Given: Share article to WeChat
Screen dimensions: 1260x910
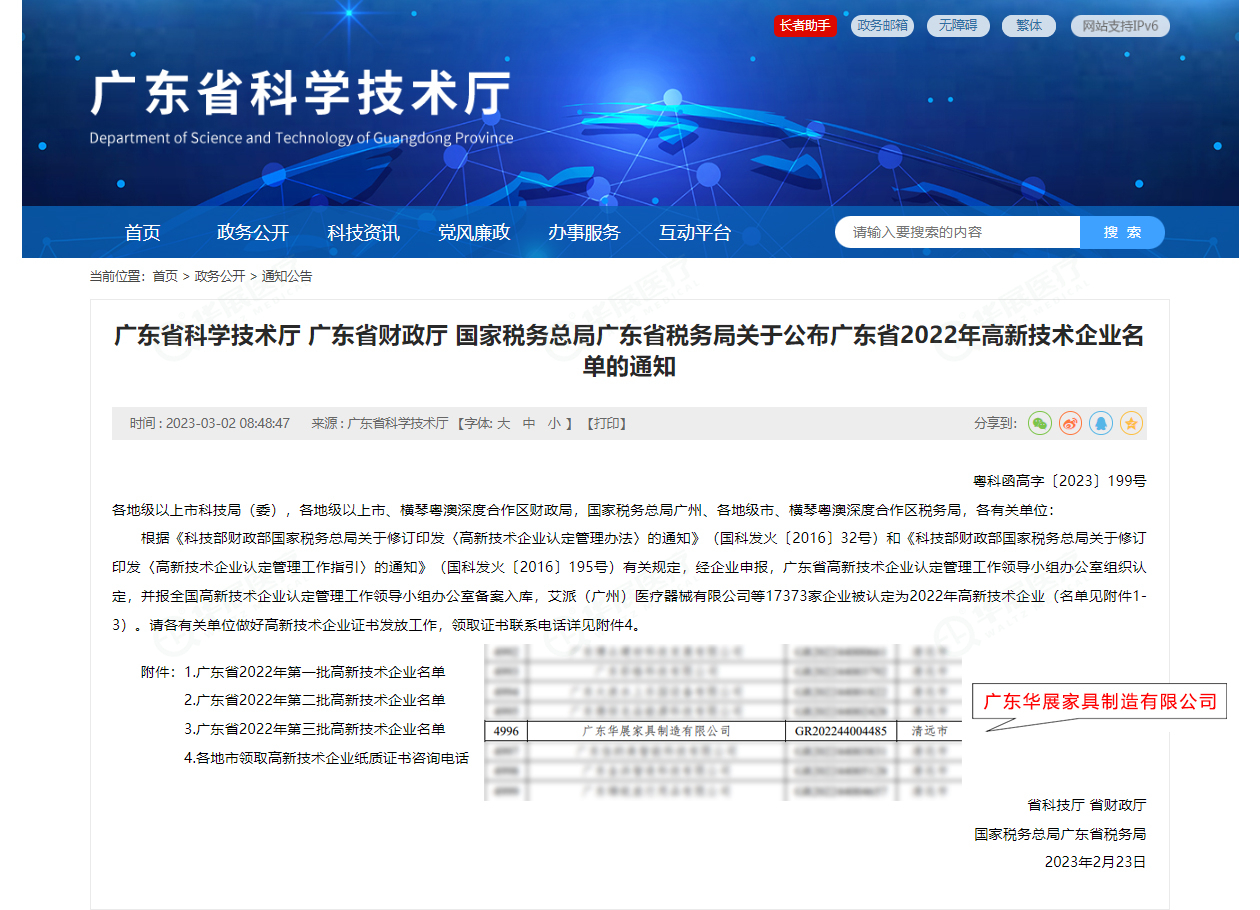Looking at the screenshot, I should tap(1040, 423).
